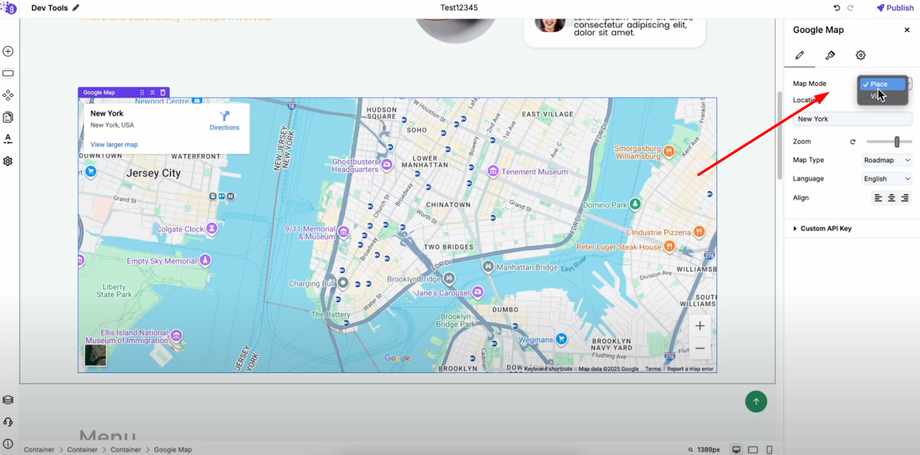
Task: Open the pages icon in left sidebar
Action: (8, 117)
